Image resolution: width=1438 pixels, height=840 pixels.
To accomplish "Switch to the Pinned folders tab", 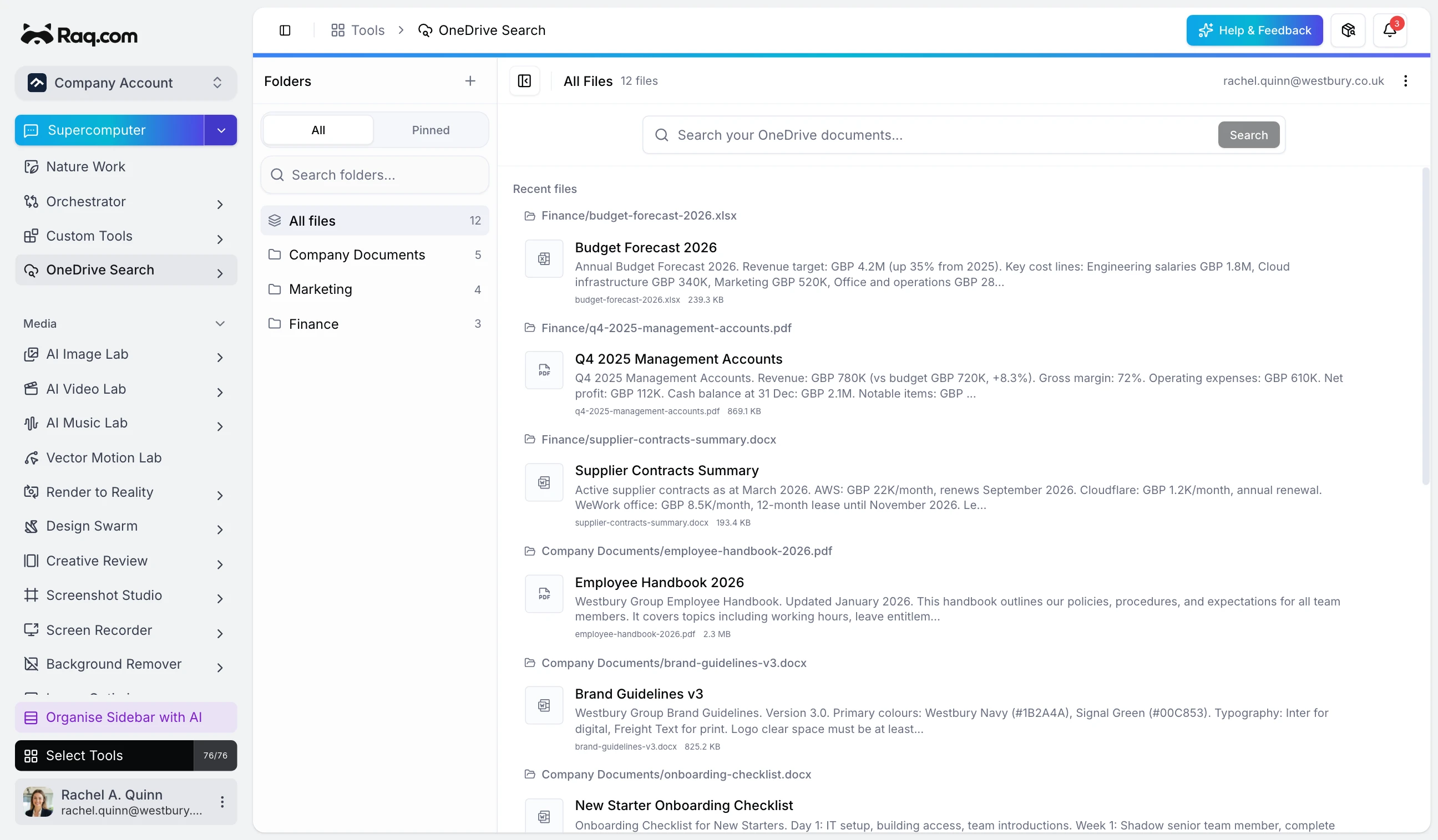I will [431, 130].
